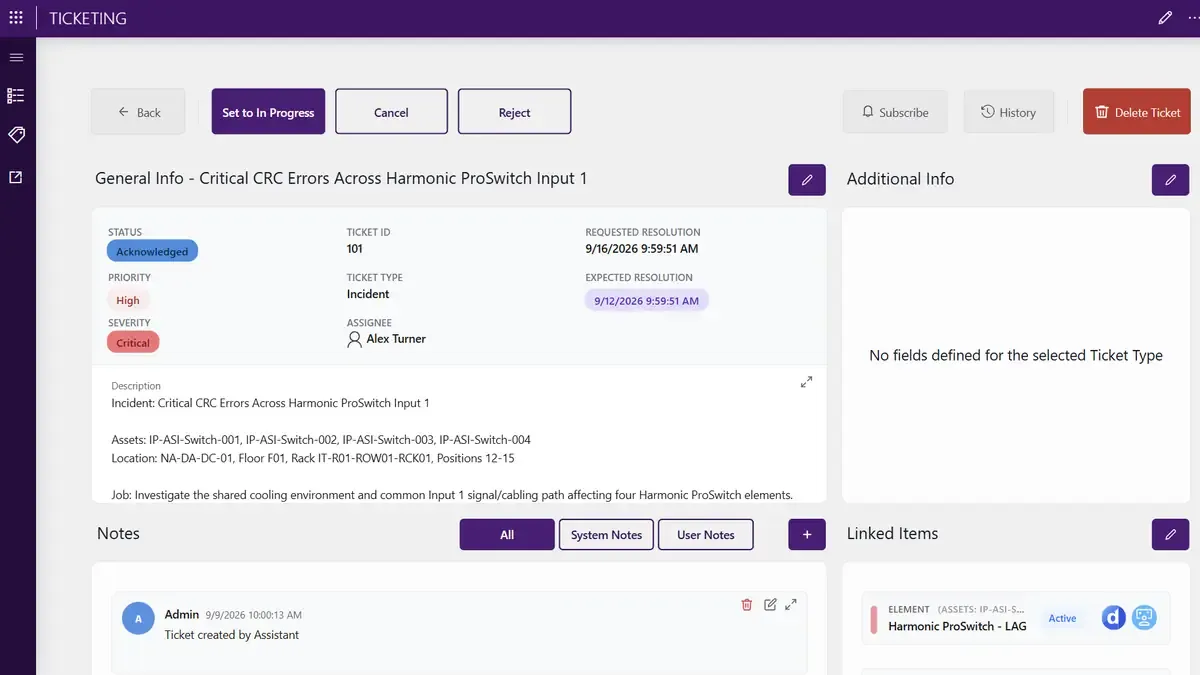Viewport: 1200px width, 675px height.
Task: Open the app launcher grid icon
Action: pos(15,18)
